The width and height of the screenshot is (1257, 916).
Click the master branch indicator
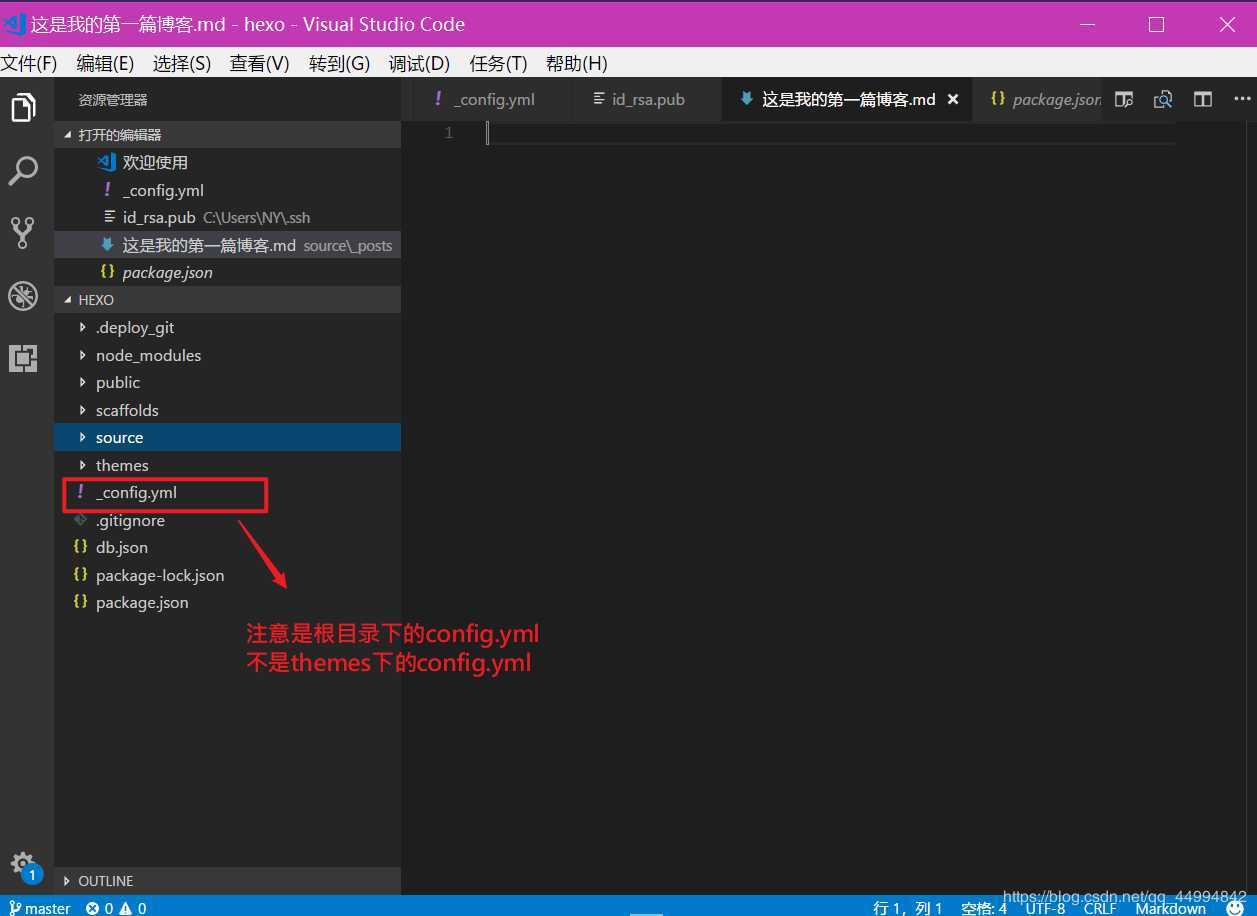click(x=40, y=908)
